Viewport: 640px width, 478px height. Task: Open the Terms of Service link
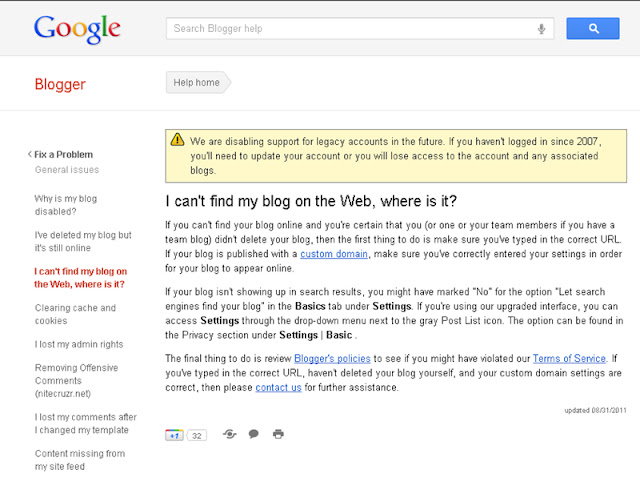click(x=569, y=358)
